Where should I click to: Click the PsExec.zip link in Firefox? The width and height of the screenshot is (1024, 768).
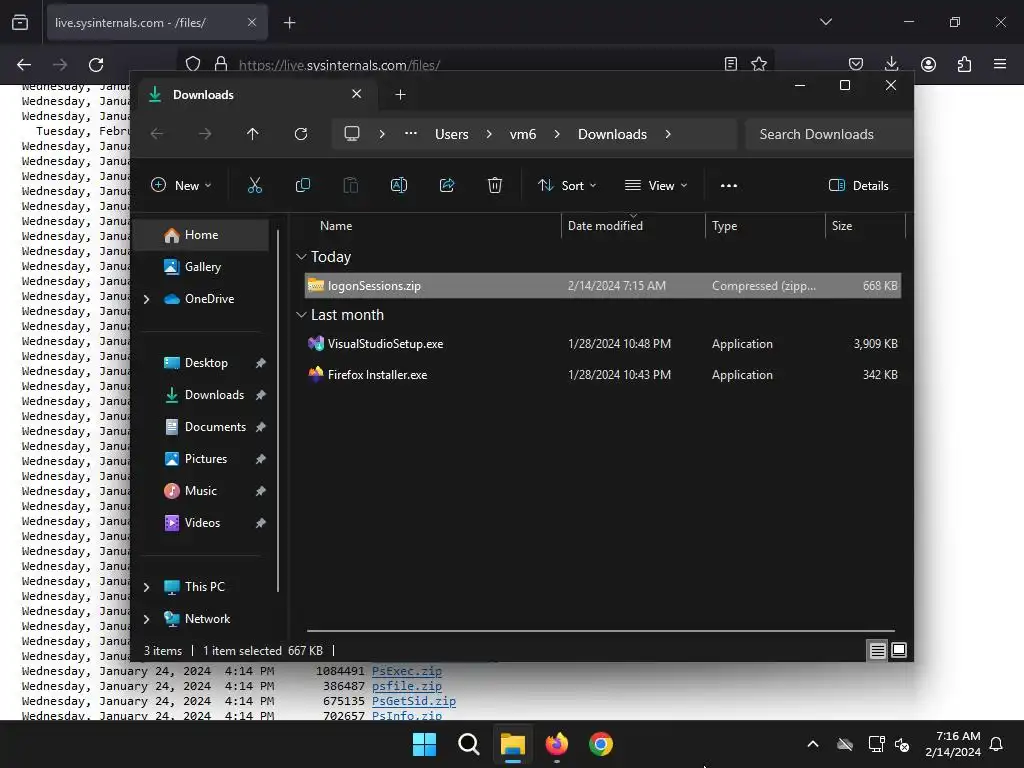(x=407, y=671)
